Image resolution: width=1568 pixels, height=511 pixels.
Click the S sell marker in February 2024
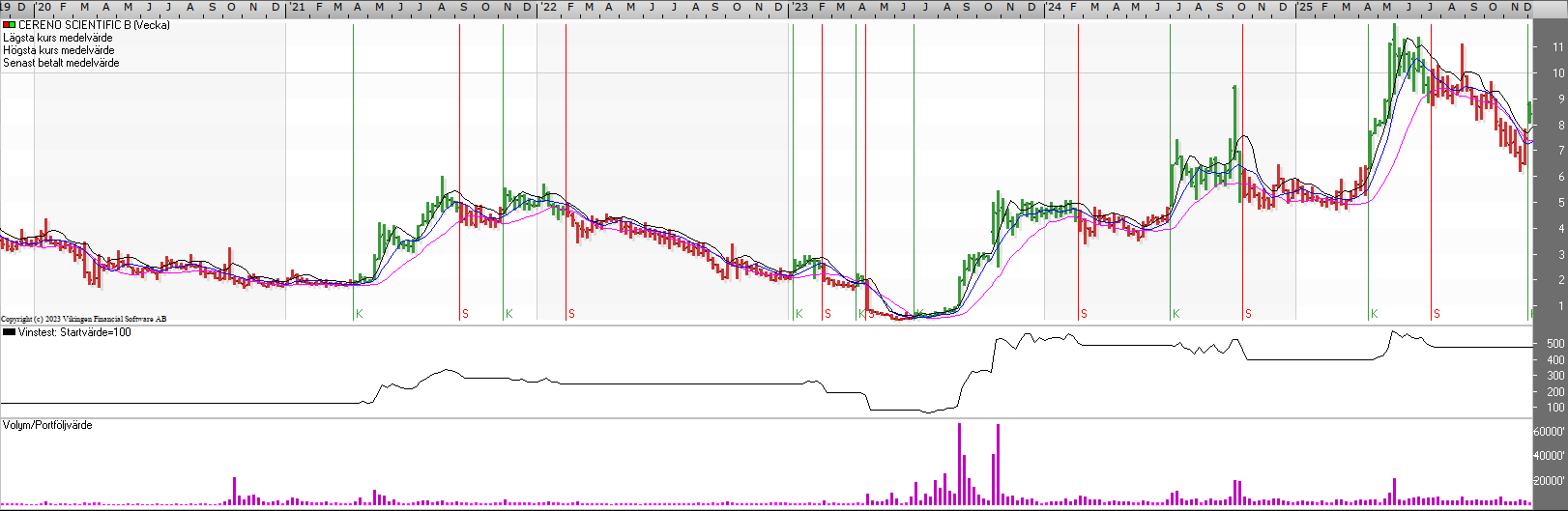click(x=1084, y=314)
